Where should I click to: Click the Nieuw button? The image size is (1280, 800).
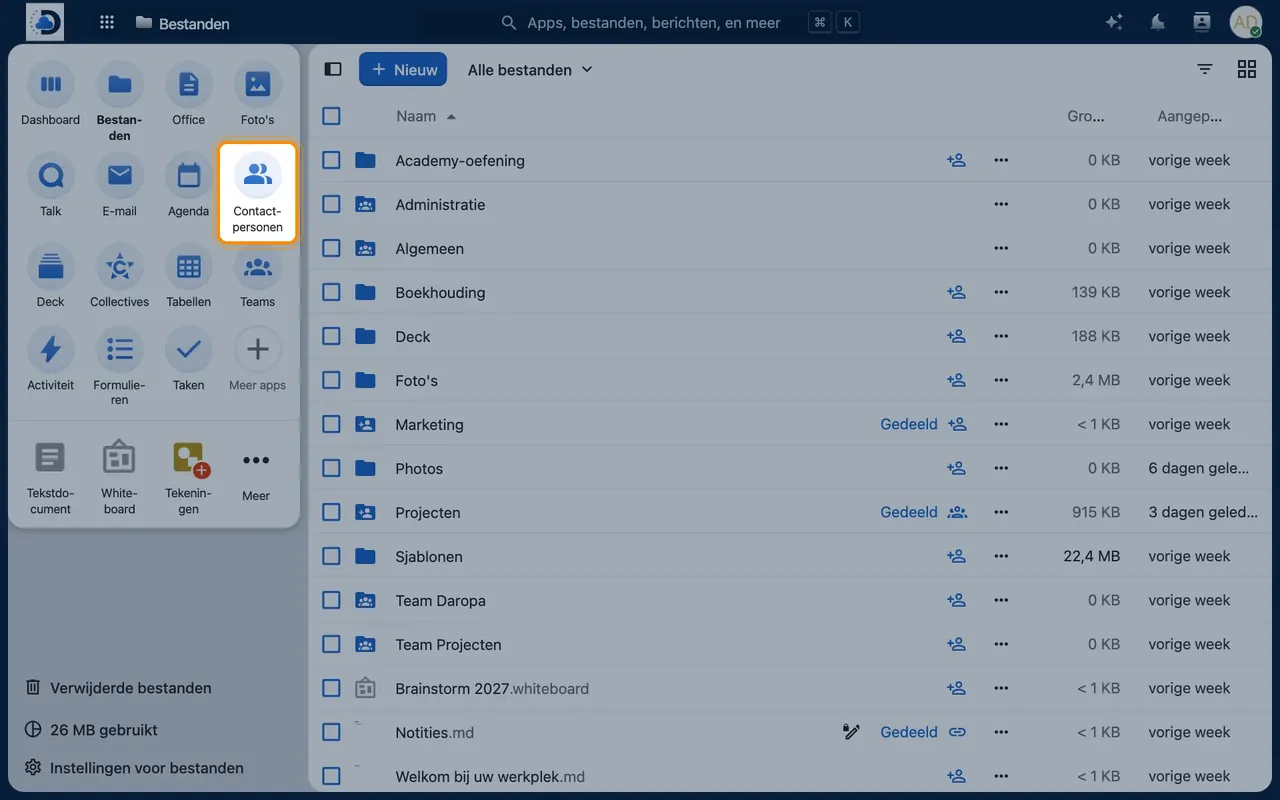[403, 69]
